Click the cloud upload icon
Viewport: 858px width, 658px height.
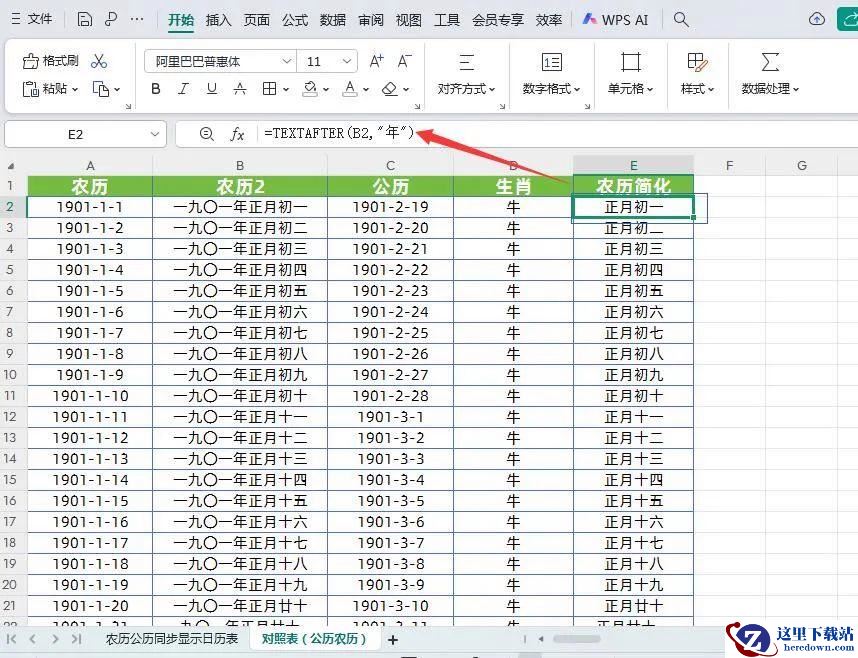(x=816, y=19)
